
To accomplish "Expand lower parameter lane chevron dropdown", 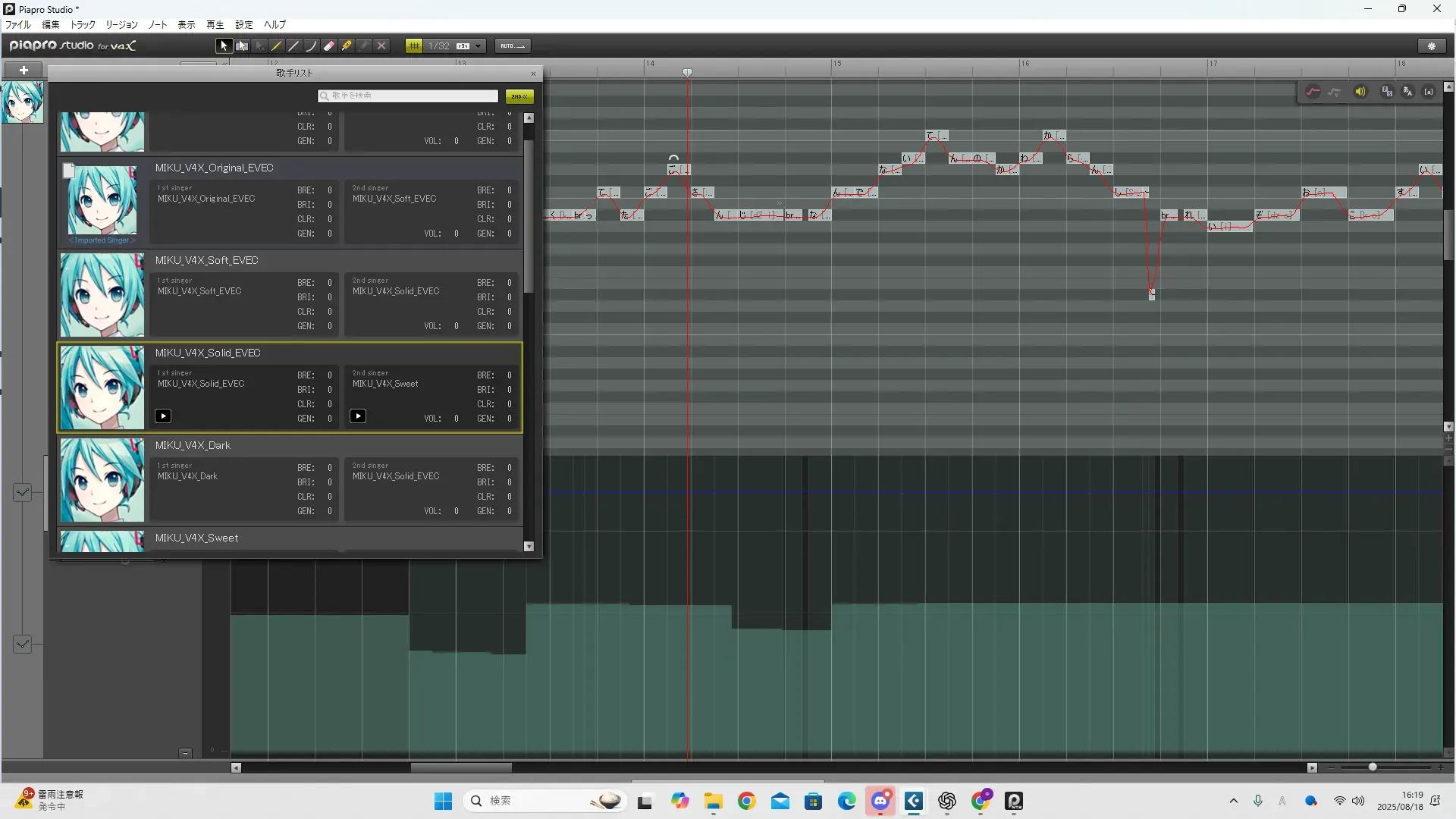I will tap(22, 645).
